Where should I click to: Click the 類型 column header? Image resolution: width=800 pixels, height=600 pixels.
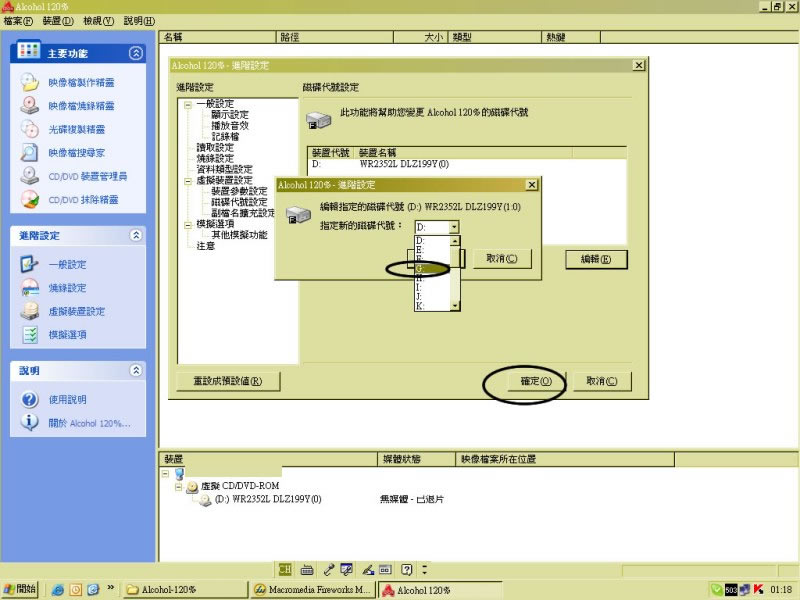coord(494,37)
